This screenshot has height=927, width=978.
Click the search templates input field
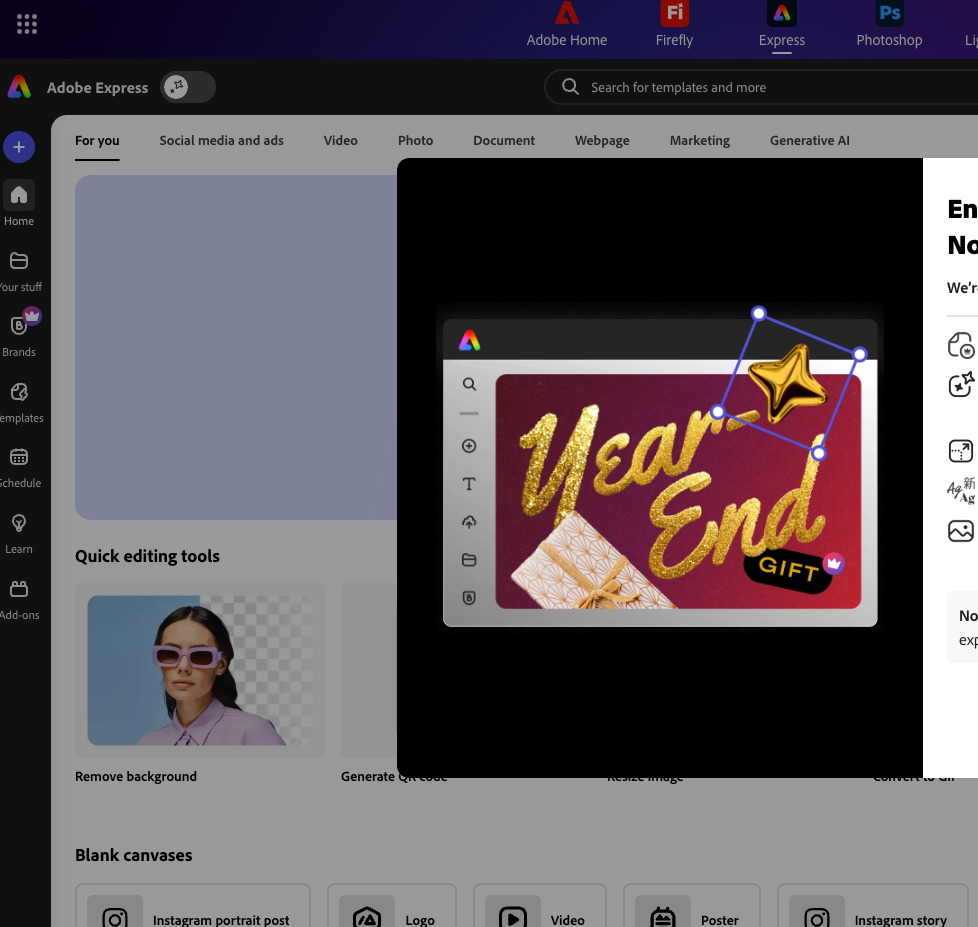760,87
